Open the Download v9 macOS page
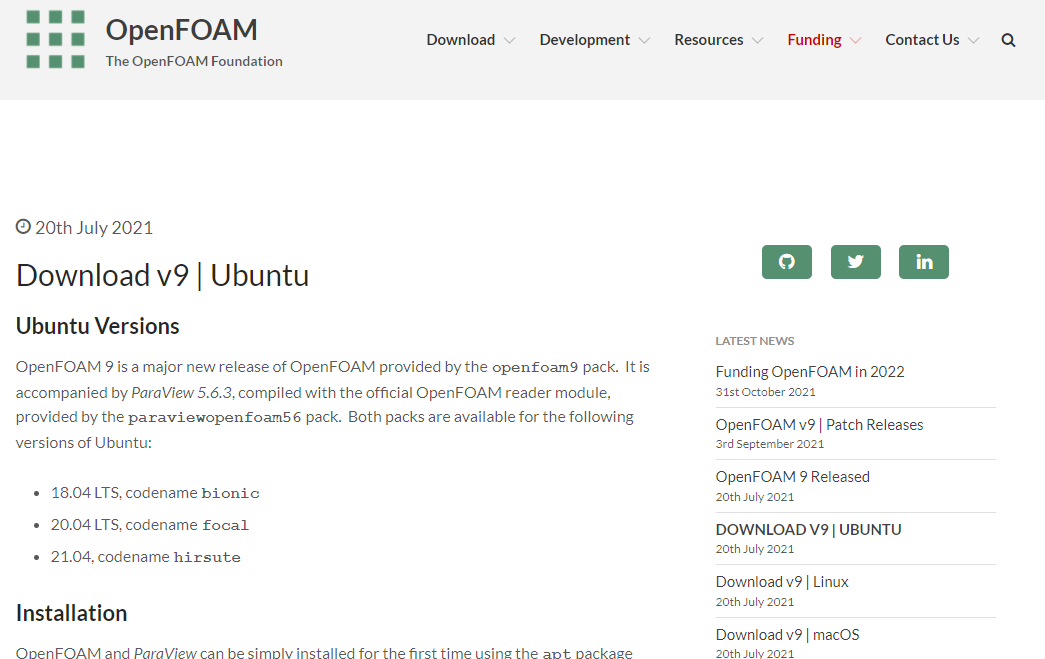1045x659 pixels. point(787,634)
